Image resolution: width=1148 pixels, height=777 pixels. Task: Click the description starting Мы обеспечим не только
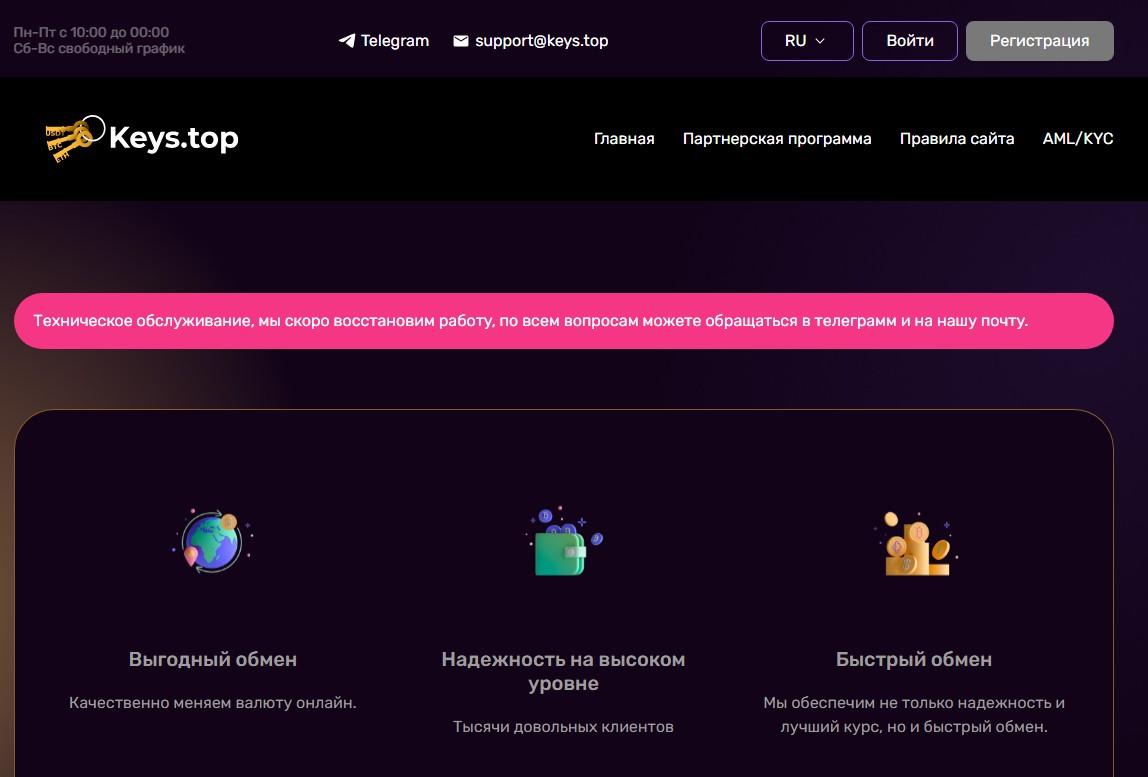pos(914,714)
